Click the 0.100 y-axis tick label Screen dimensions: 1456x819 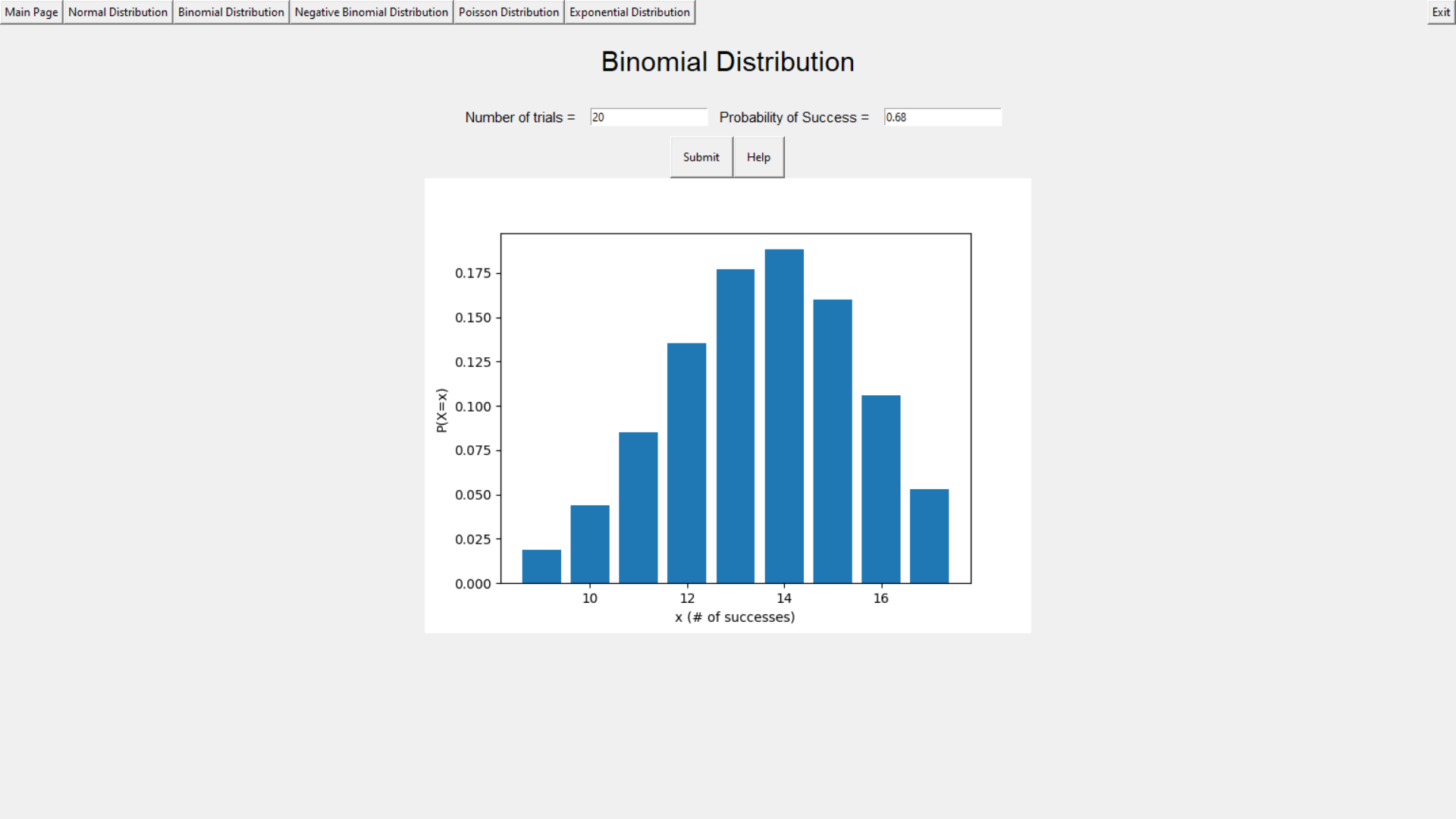[x=473, y=406]
